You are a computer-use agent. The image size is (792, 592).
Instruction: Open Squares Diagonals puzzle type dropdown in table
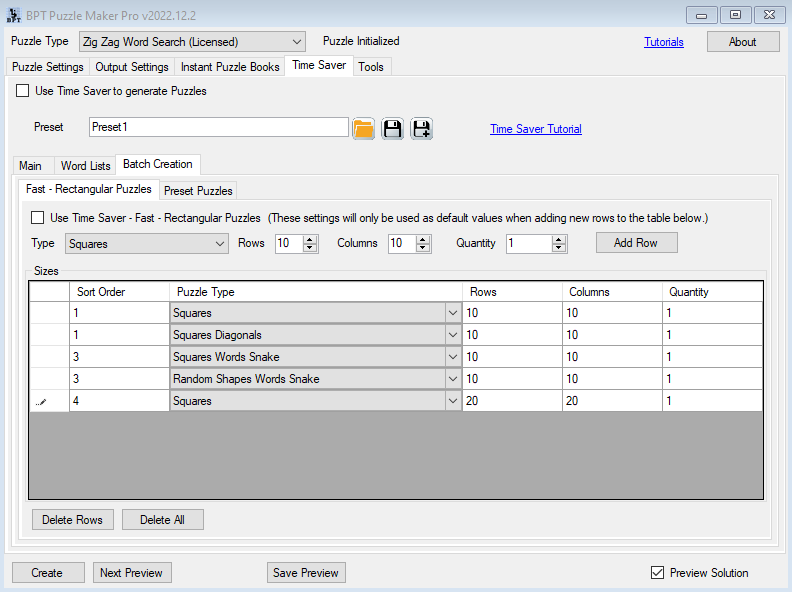pos(451,335)
